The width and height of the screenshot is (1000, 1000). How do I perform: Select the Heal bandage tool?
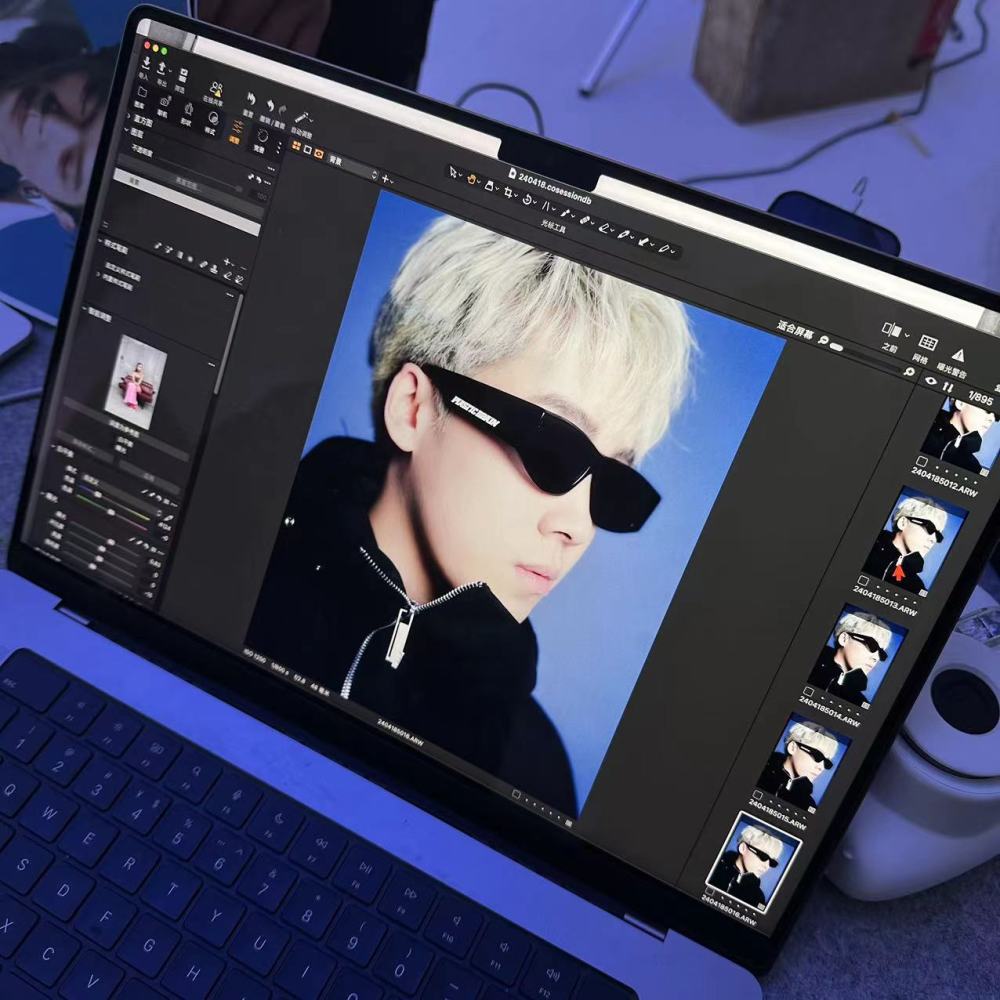584,220
